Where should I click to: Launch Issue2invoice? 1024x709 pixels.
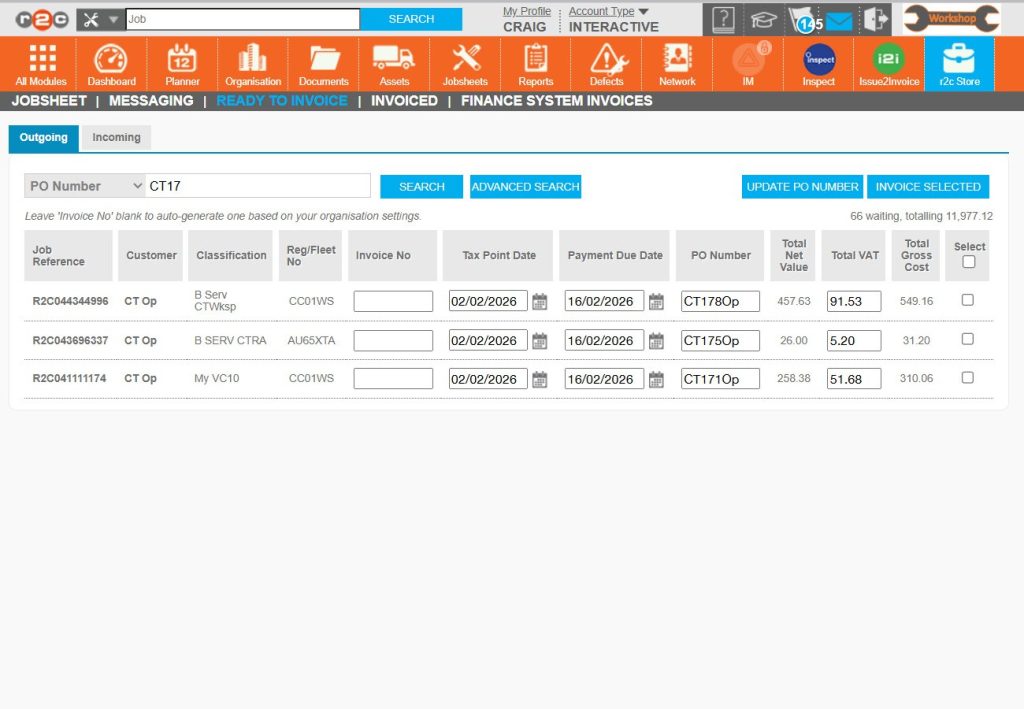pos(888,63)
